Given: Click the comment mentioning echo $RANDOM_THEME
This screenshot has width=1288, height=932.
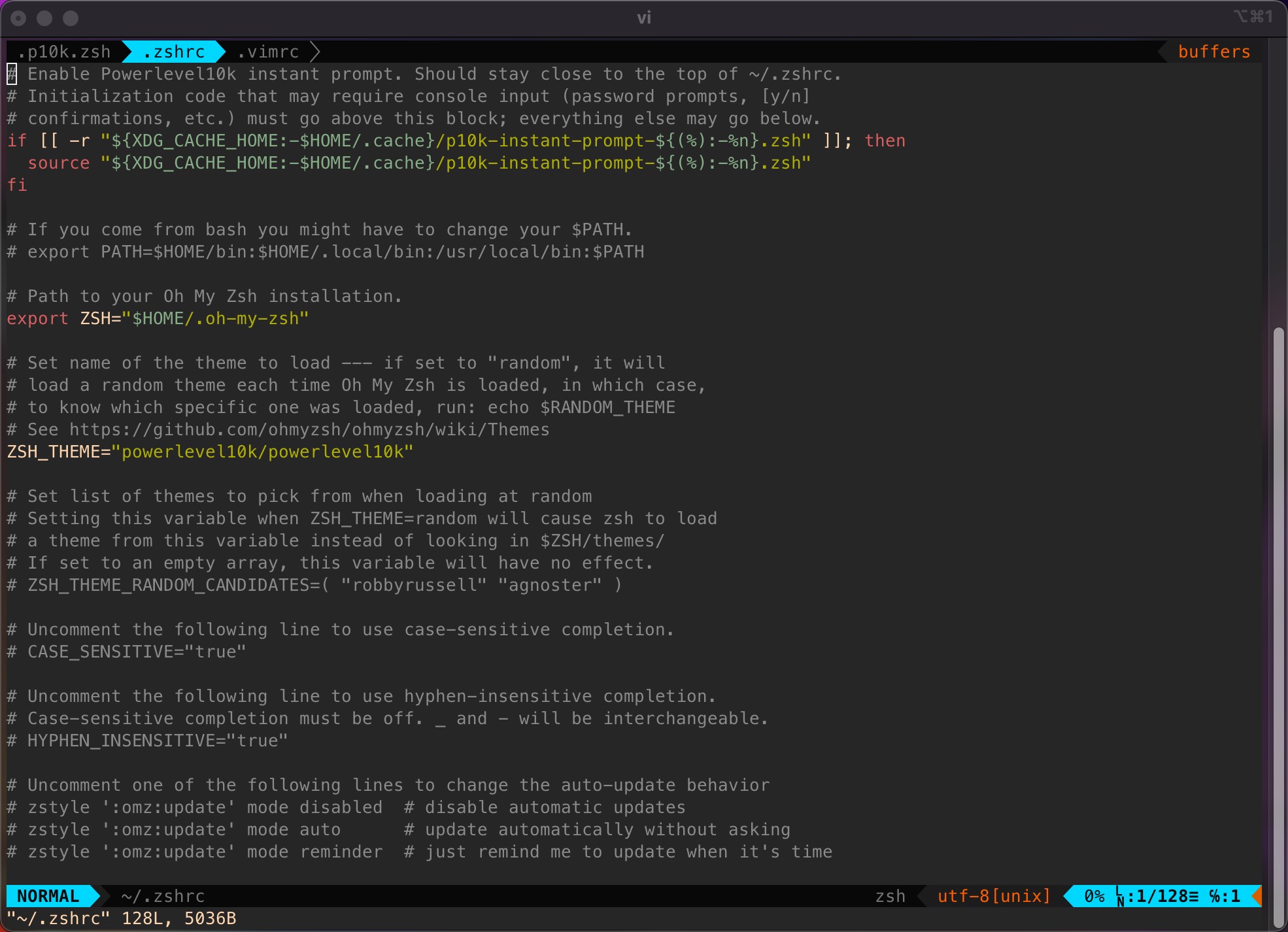Looking at the screenshot, I should (x=341, y=407).
